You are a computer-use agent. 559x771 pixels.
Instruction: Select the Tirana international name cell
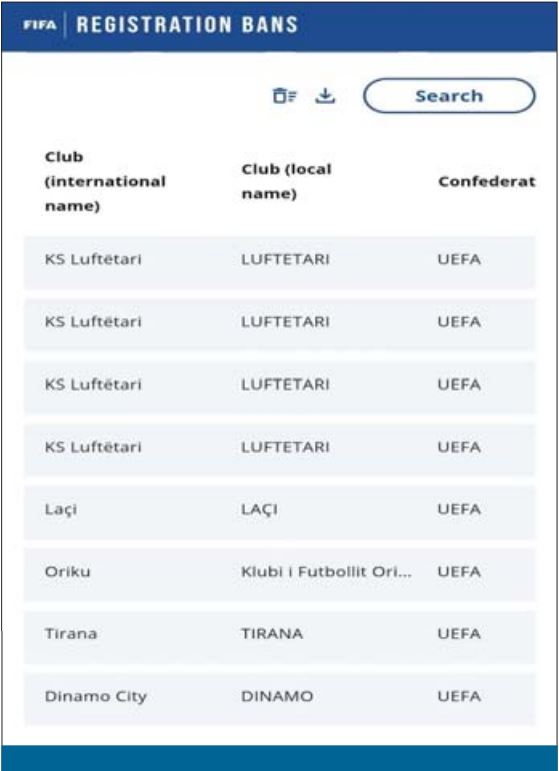coord(71,634)
